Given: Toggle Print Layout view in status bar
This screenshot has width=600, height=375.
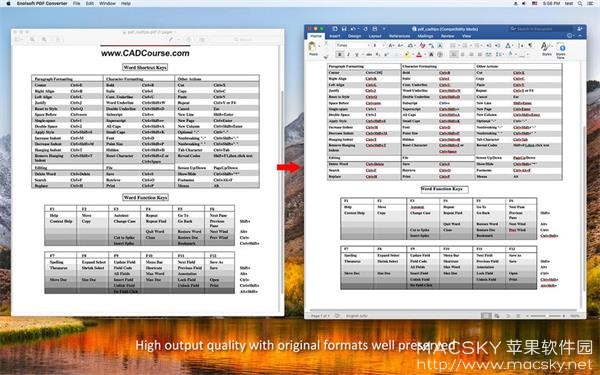Looking at the screenshot, I should tap(486, 316).
